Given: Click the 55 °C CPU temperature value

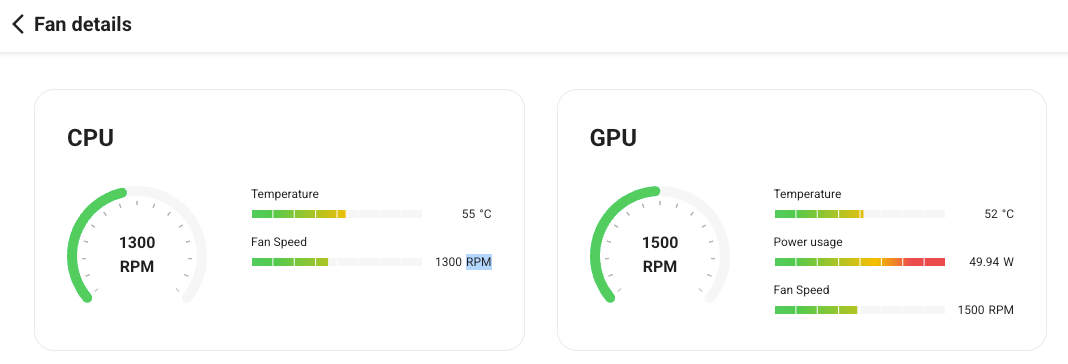Looking at the screenshot, I should click(476, 214).
